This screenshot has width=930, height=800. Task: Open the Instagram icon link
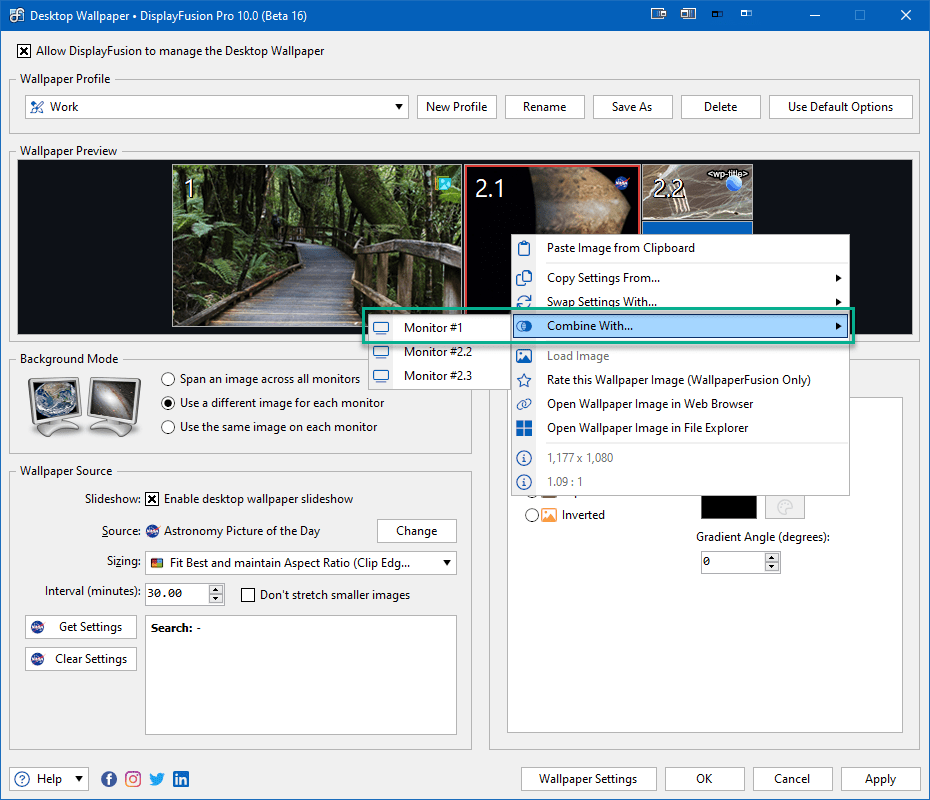pyautogui.click(x=133, y=779)
